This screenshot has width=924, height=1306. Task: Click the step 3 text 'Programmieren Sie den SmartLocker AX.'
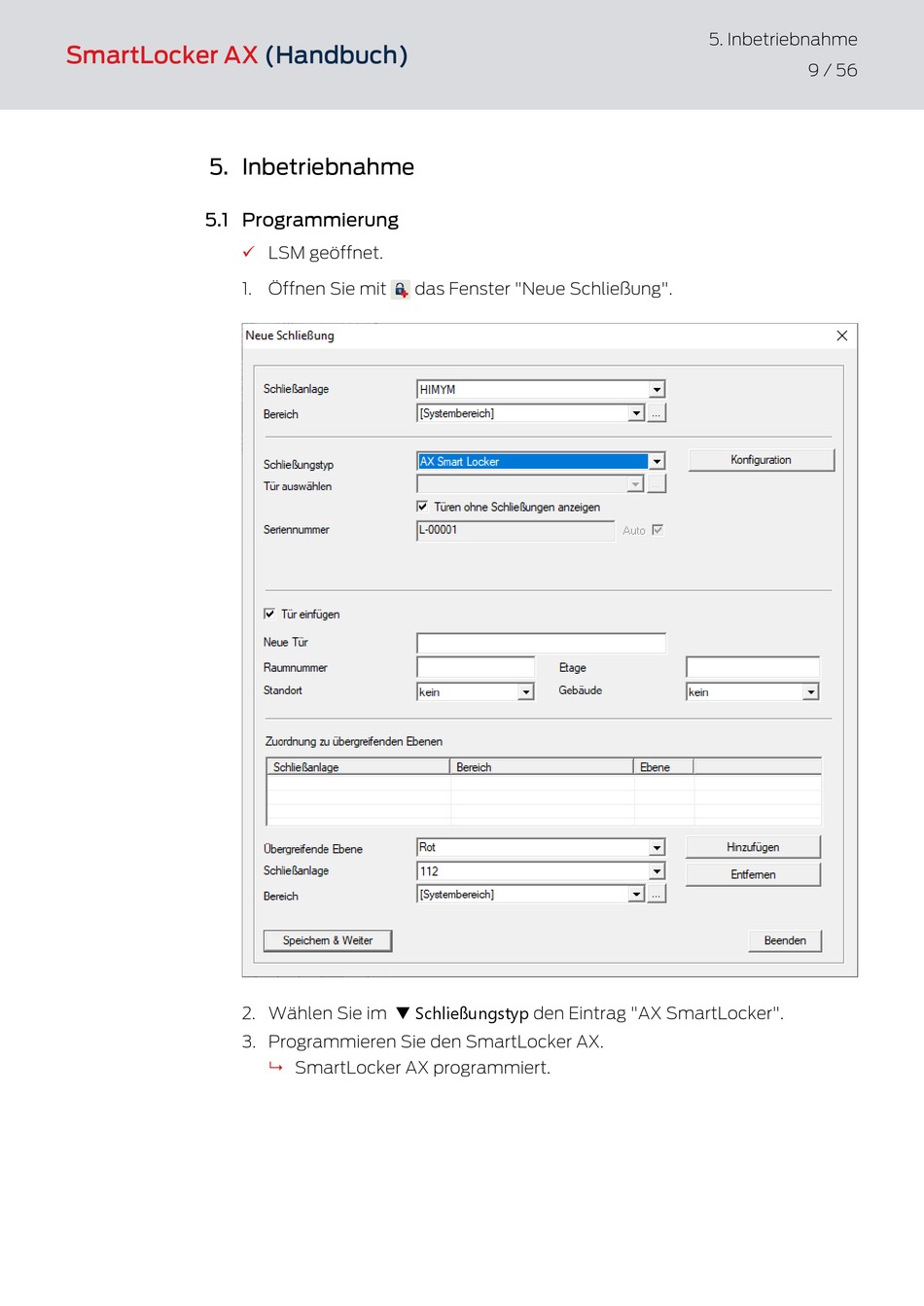pyautogui.click(x=436, y=1041)
